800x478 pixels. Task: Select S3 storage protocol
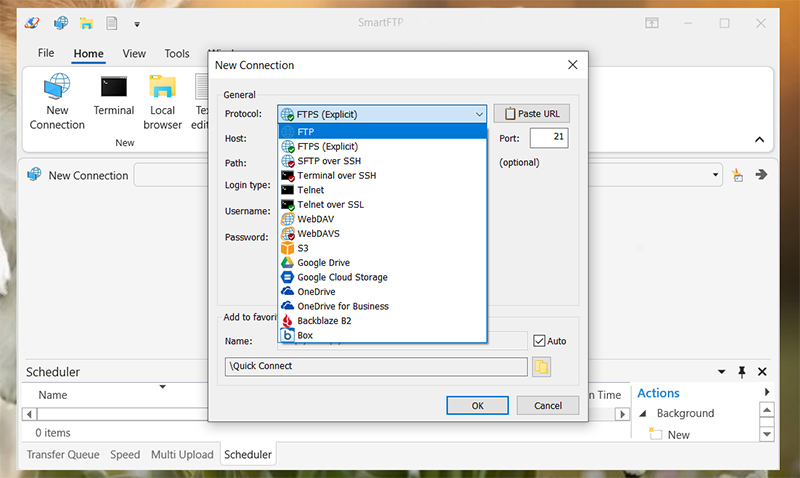click(x=383, y=248)
